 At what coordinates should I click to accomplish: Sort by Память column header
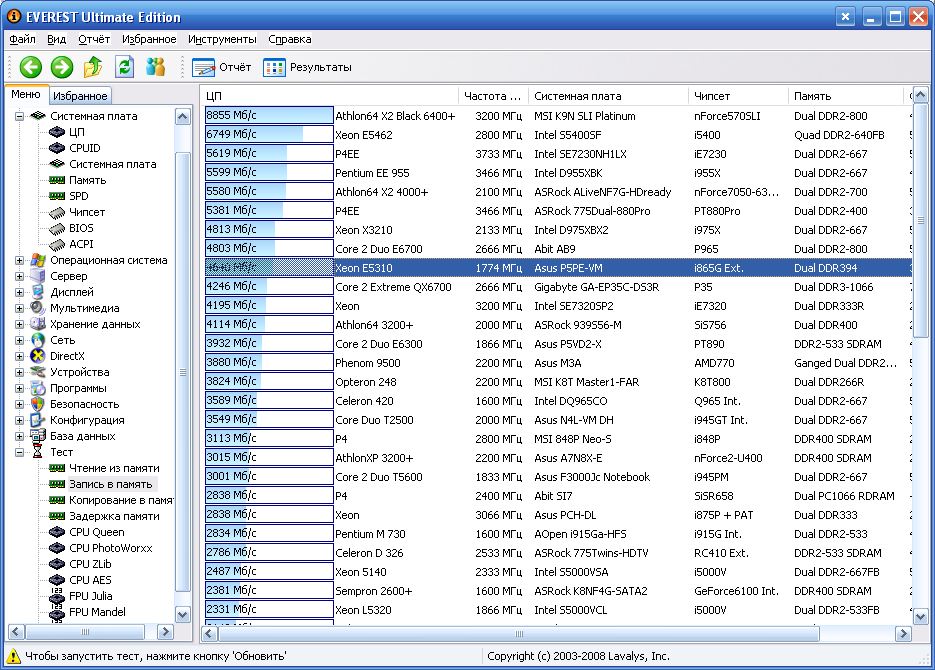pyautogui.click(x=846, y=96)
